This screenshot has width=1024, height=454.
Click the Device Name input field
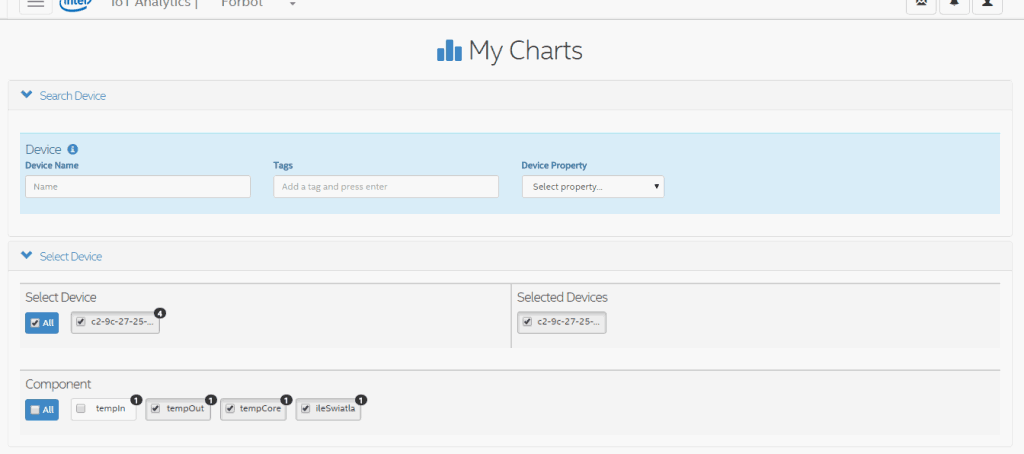click(x=138, y=187)
